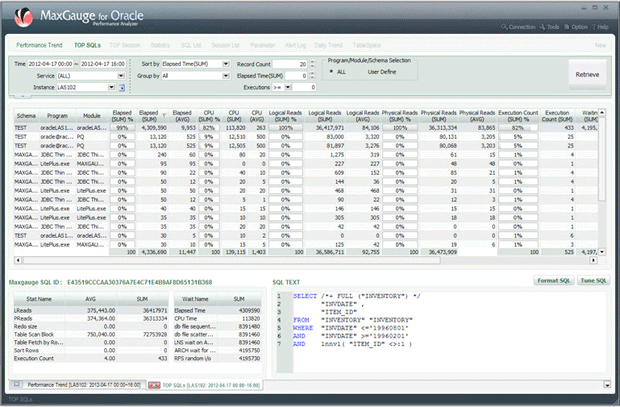Switch to the Performance Trend tab

pyautogui.click(x=39, y=45)
